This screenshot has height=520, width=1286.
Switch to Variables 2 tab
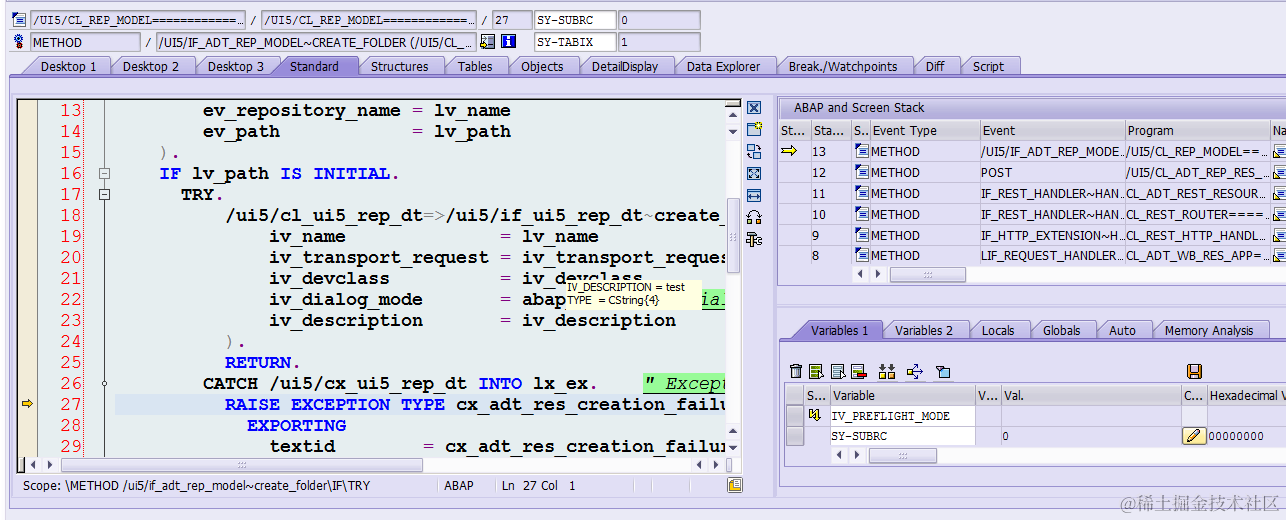pos(924,330)
